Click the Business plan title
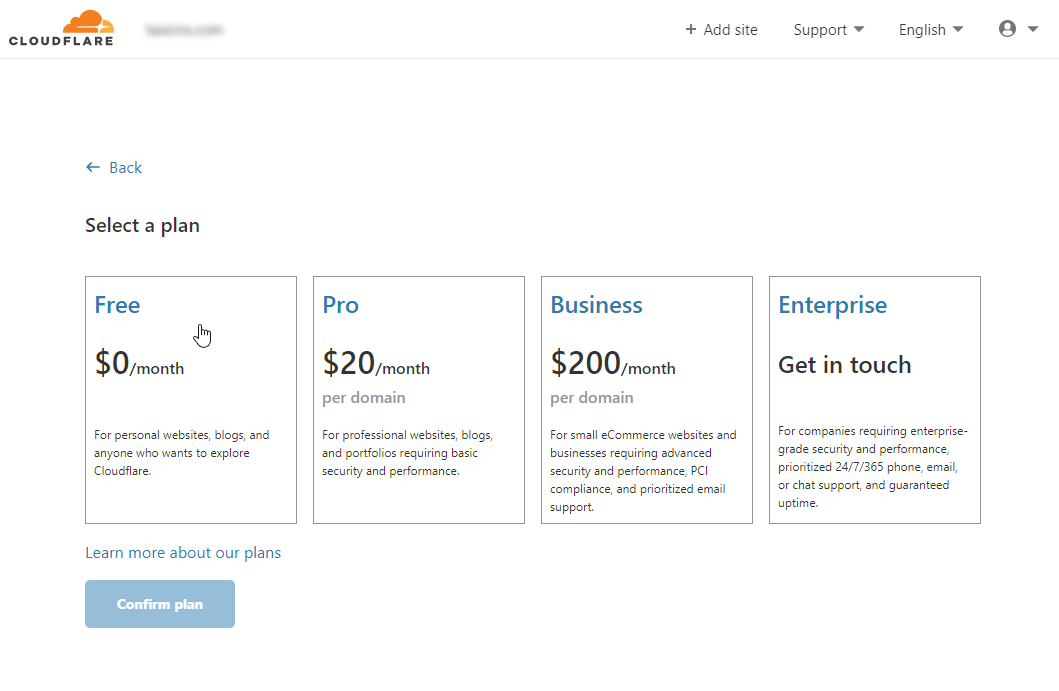 click(596, 305)
